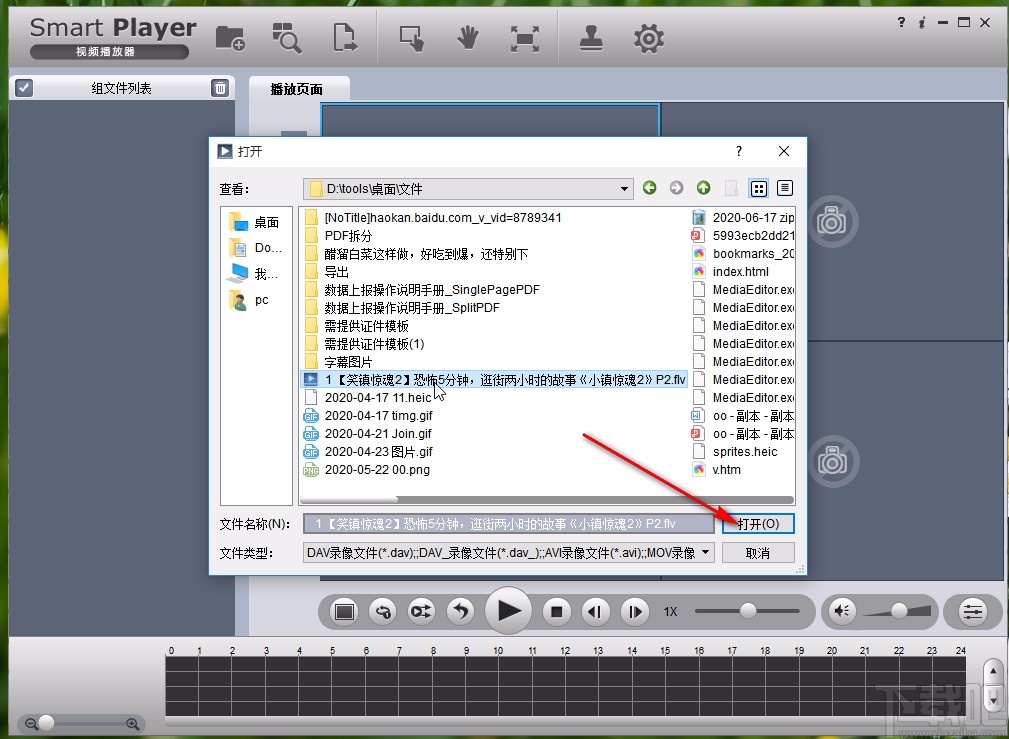Switch file dialog to detail list view
The image size is (1009, 739).
click(x=784, y=188)
